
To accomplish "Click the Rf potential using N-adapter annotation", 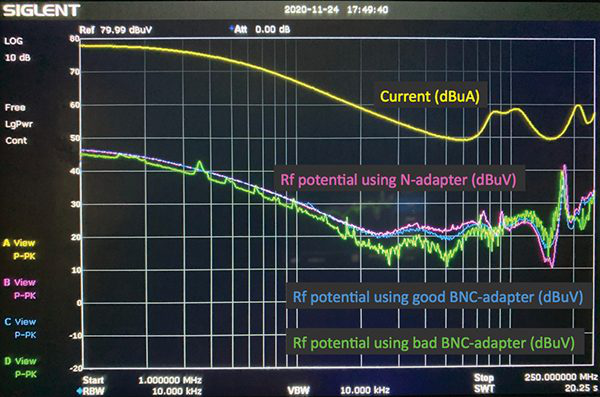I will pyautogui.click(x=398, y=180).
